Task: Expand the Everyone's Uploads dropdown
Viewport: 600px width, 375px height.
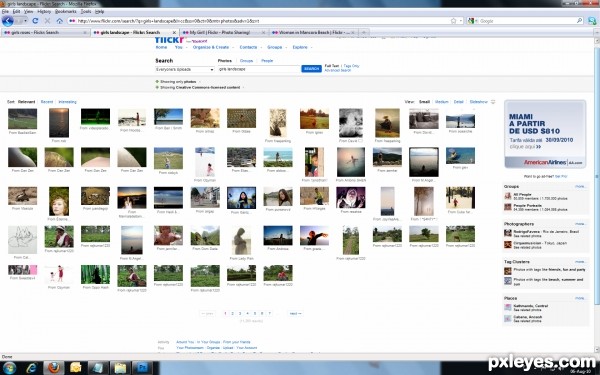Action: [x=184, y=69]
